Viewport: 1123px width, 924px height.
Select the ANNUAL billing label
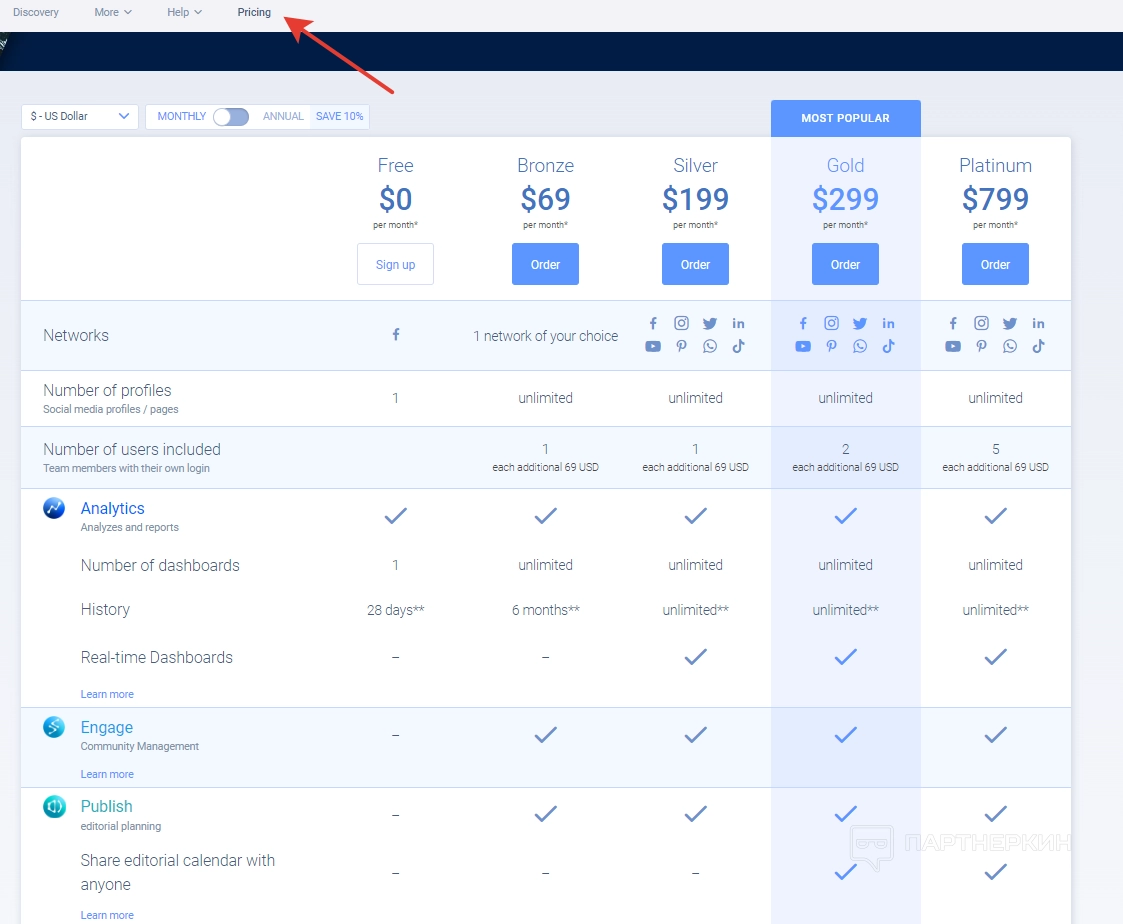pyautogui.click(x=283, y=117)
